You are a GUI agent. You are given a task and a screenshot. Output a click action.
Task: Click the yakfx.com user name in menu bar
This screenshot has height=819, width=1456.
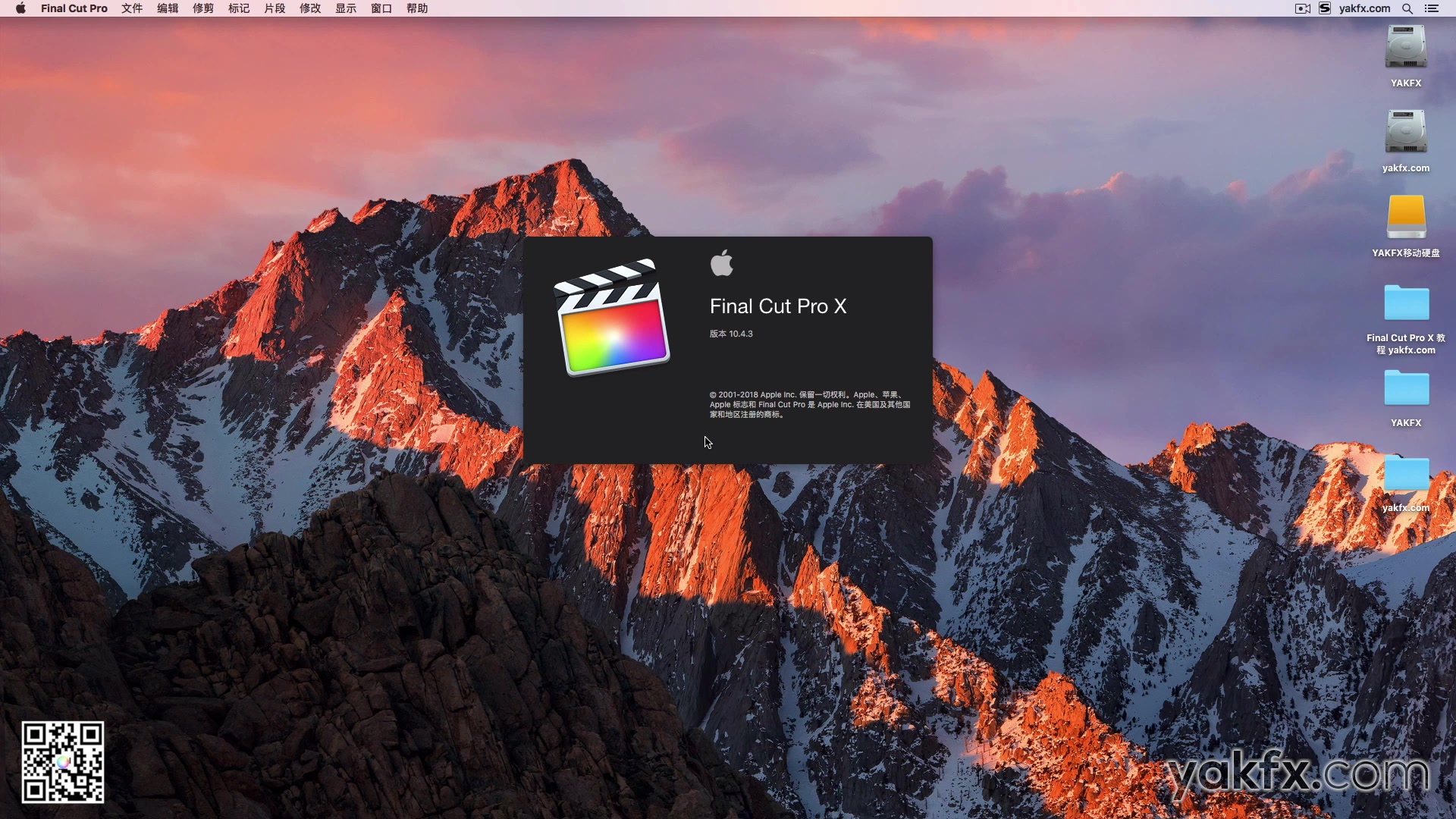tap(1364, 8)
